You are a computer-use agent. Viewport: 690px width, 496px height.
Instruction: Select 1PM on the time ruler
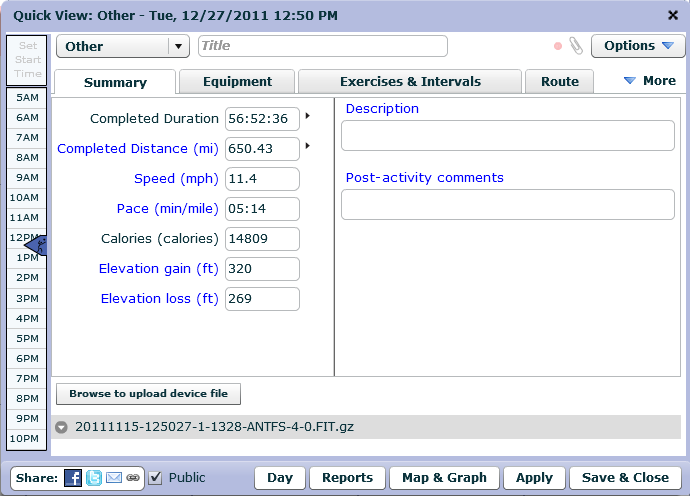pyautogui.click(x=27, y=258)
